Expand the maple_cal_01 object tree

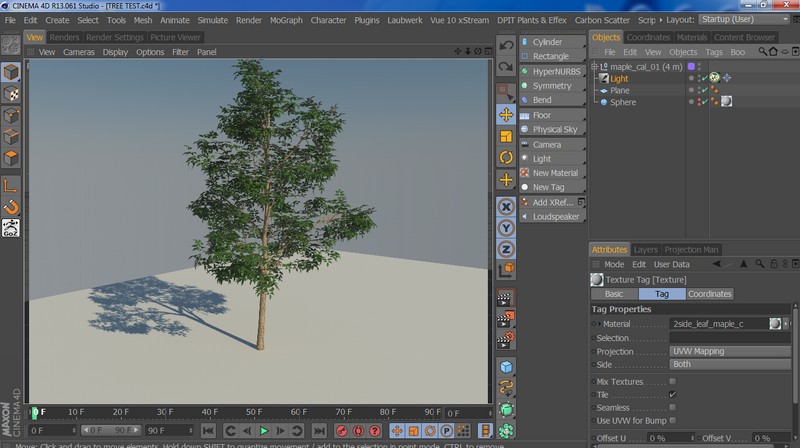594,66
